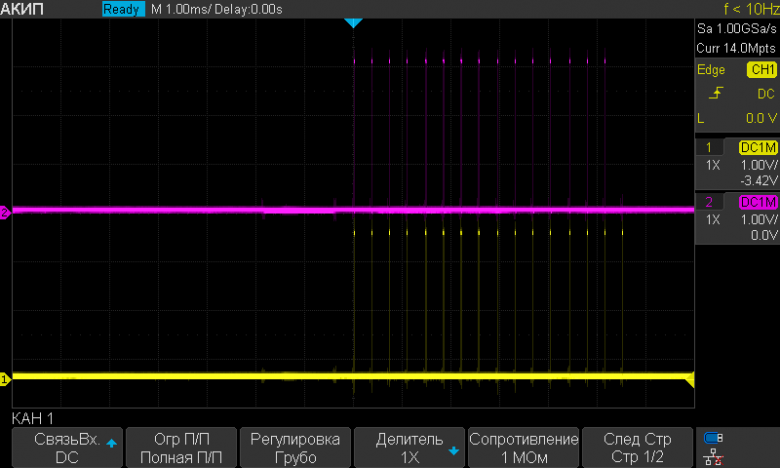This screenshot has width=780, height=468.
Task: Click the trigger DC coupling label
Action: click(x=766, y=94)
